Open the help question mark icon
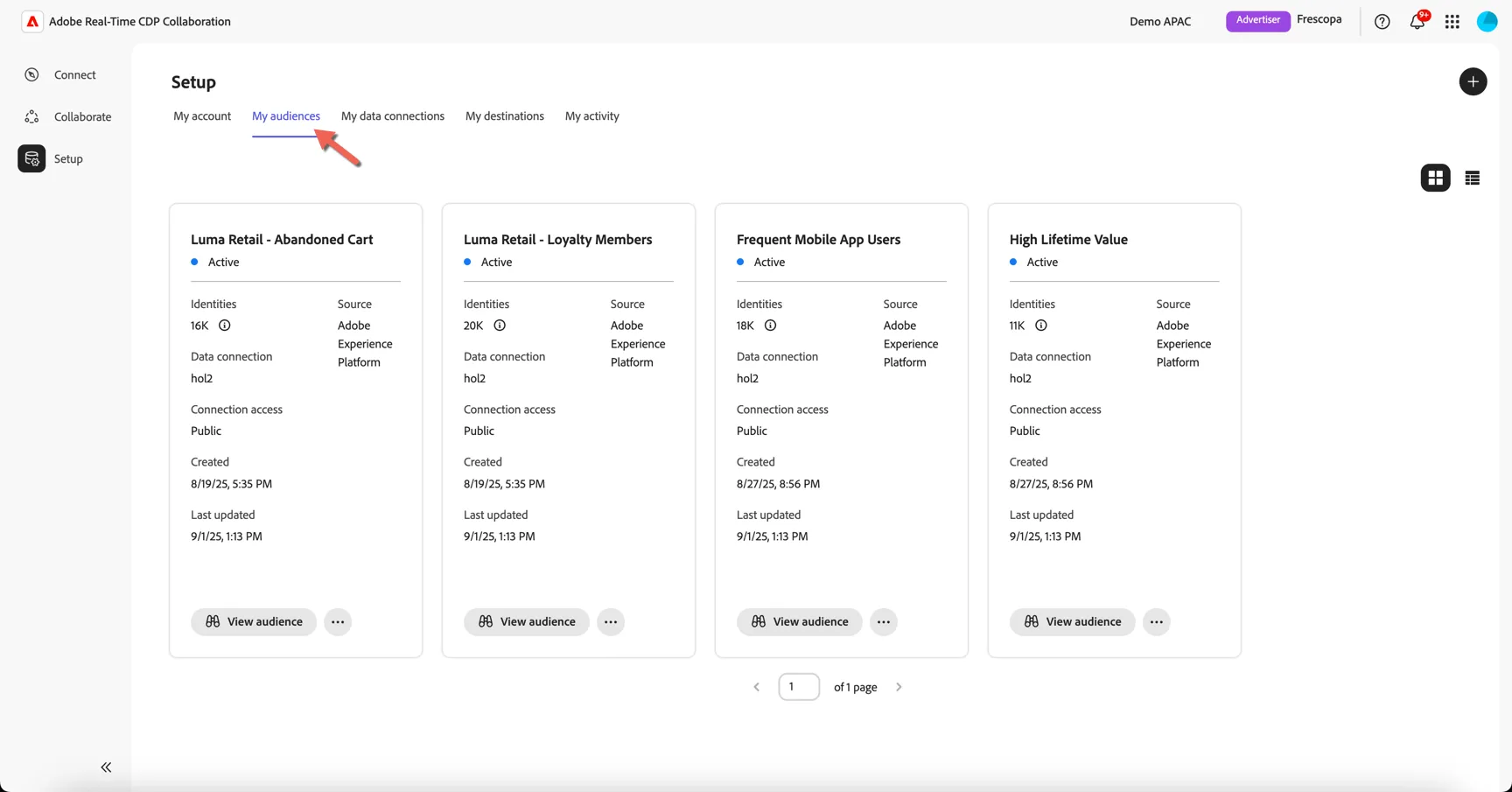This screenshot has width=1512, height=792. [x=1382, y=22]
